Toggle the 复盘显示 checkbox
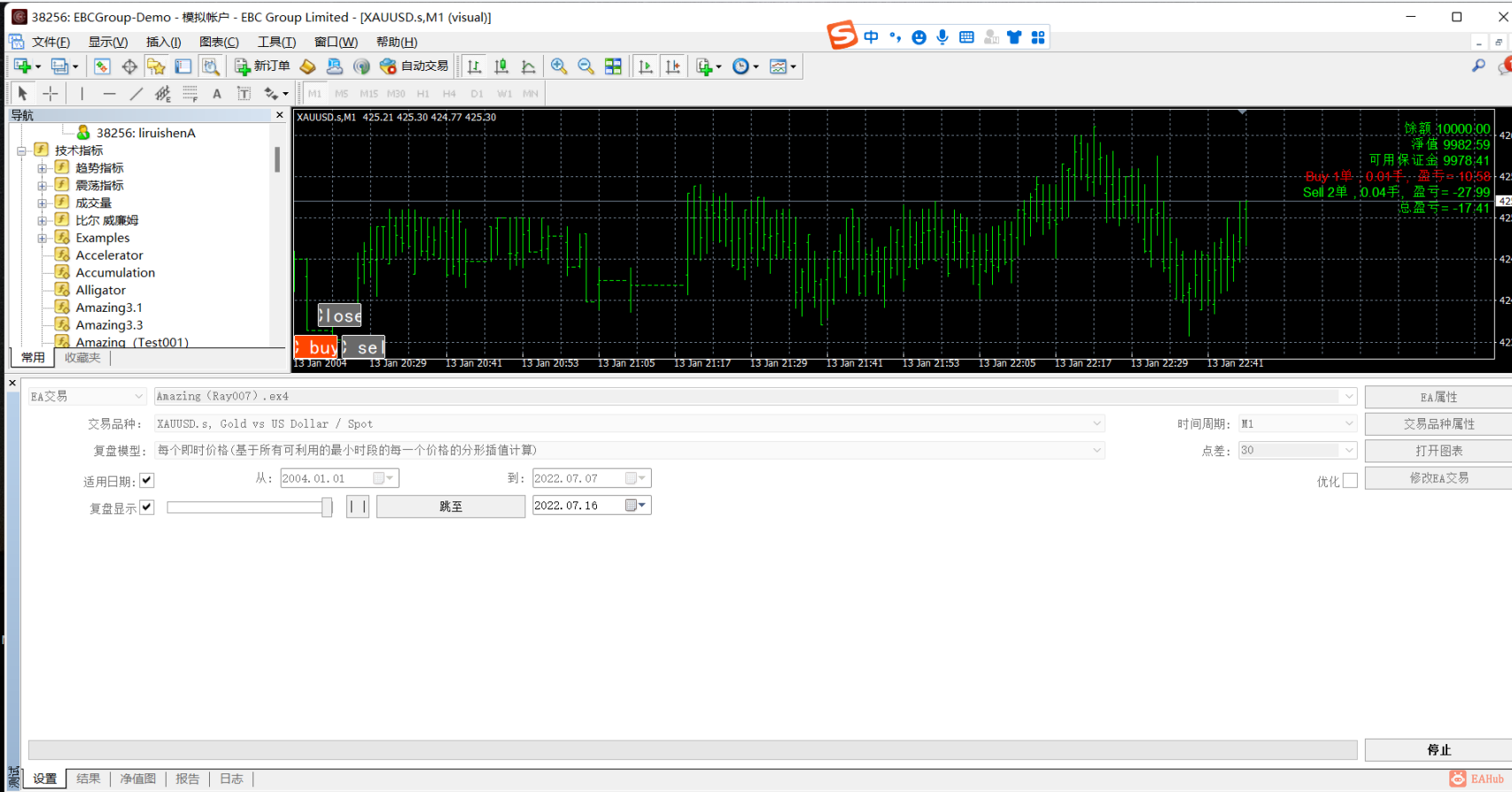The width and height of the screenshot is (1512, 792). (x=147, y=507)
